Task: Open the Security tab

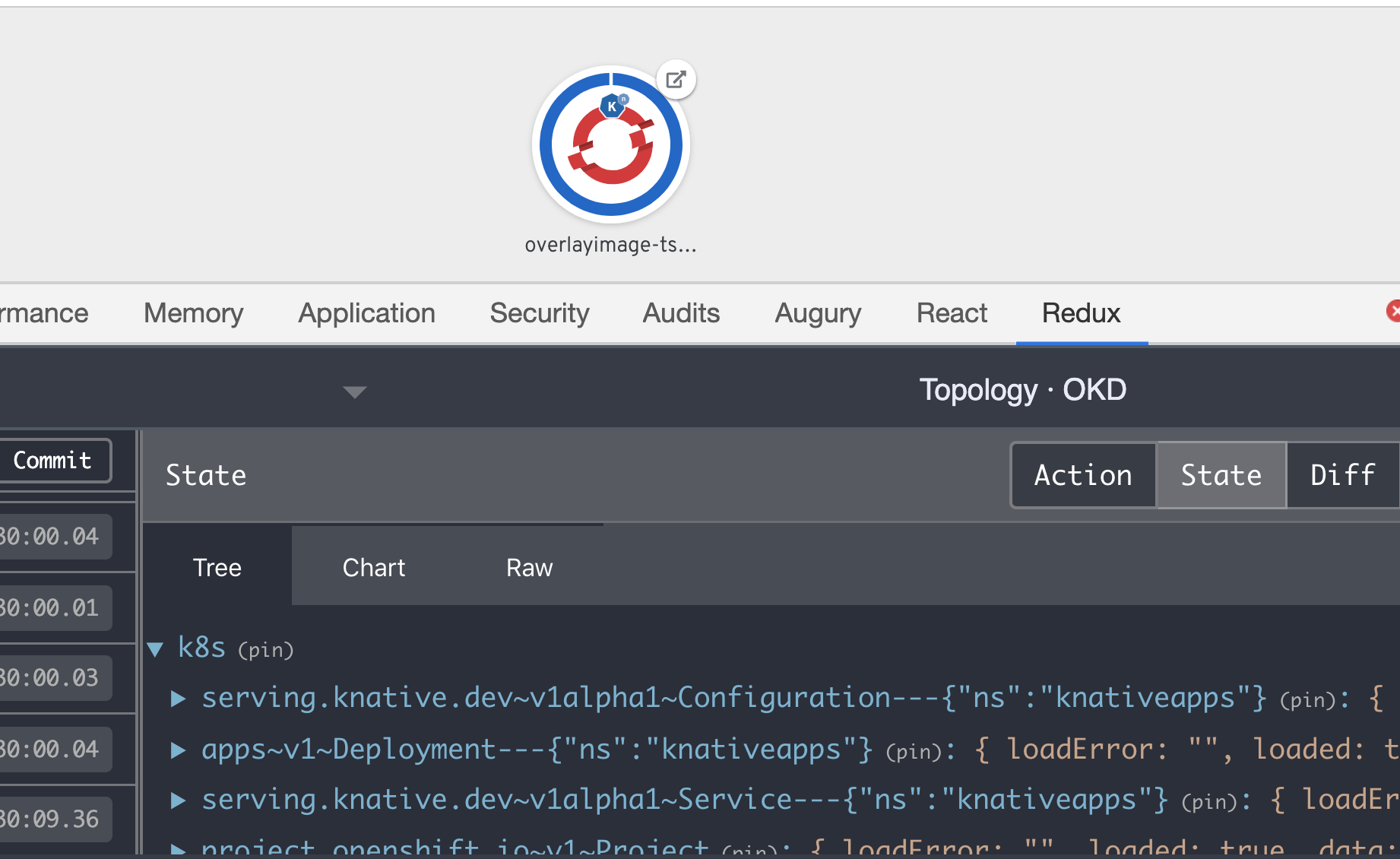Action: [540, 313]
